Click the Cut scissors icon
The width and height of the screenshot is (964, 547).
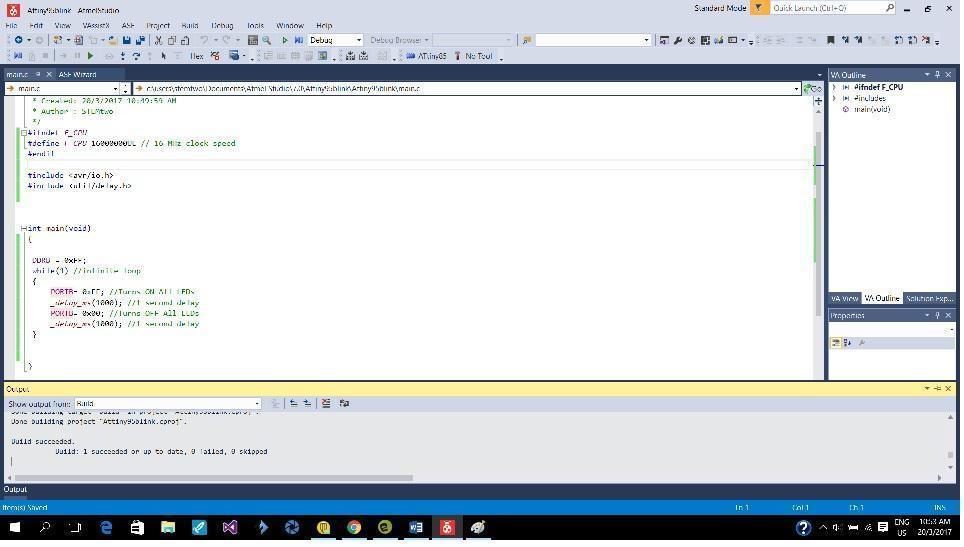[158, 40]
